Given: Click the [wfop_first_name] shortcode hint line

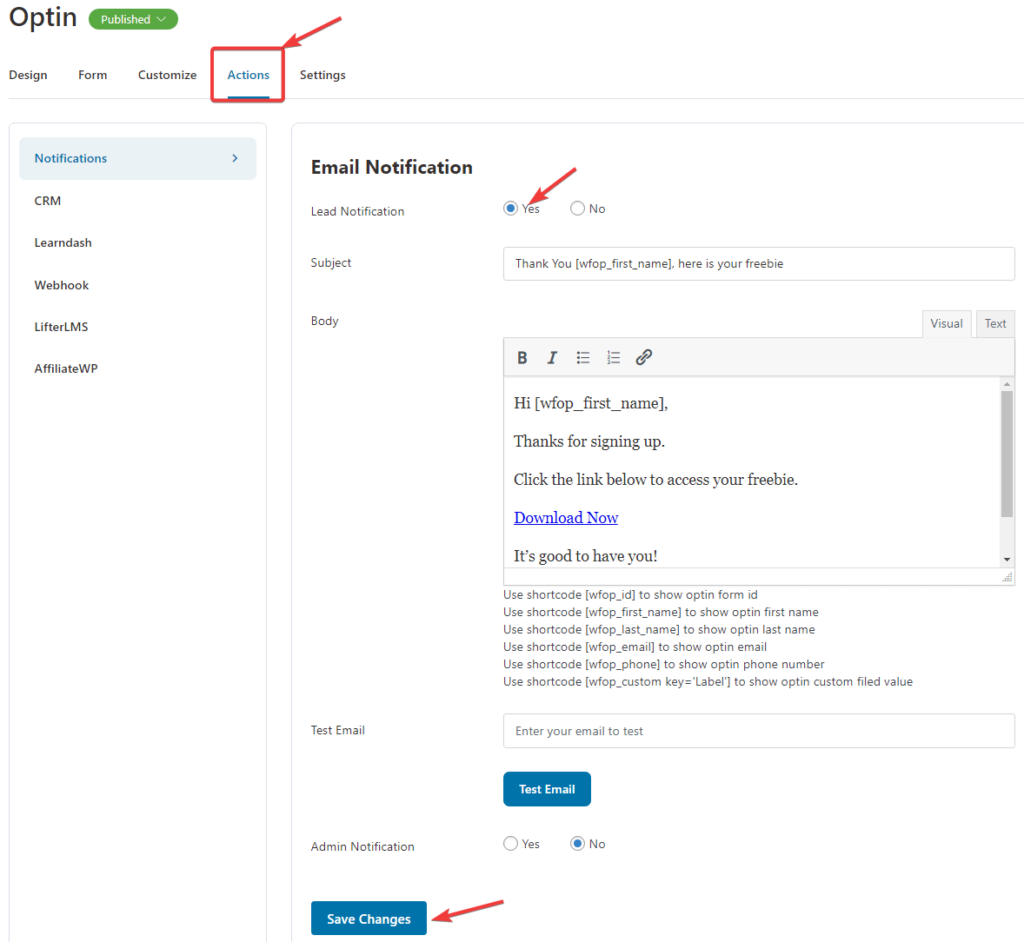Looking at the screenshot, I should pyautogui.click(x=661, y=612).
